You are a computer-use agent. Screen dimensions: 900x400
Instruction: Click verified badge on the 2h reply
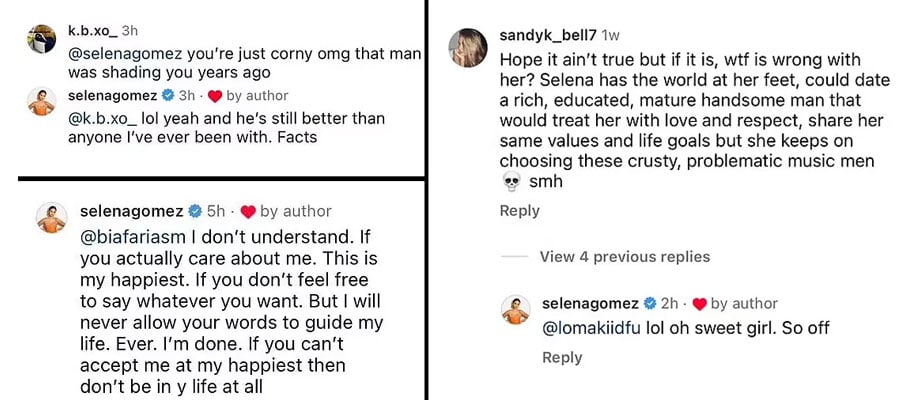tap(650, 303)
